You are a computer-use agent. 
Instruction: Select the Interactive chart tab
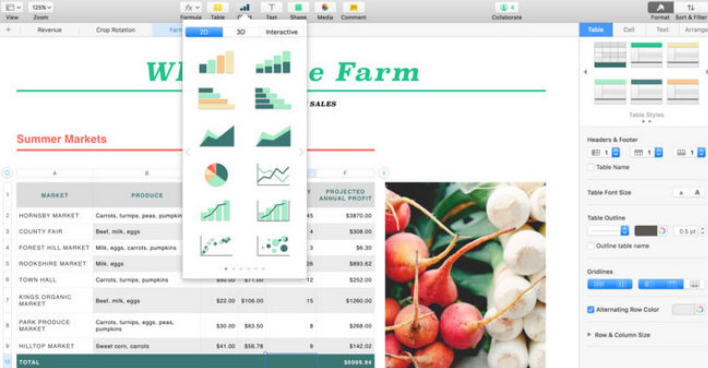pos(281,32)
